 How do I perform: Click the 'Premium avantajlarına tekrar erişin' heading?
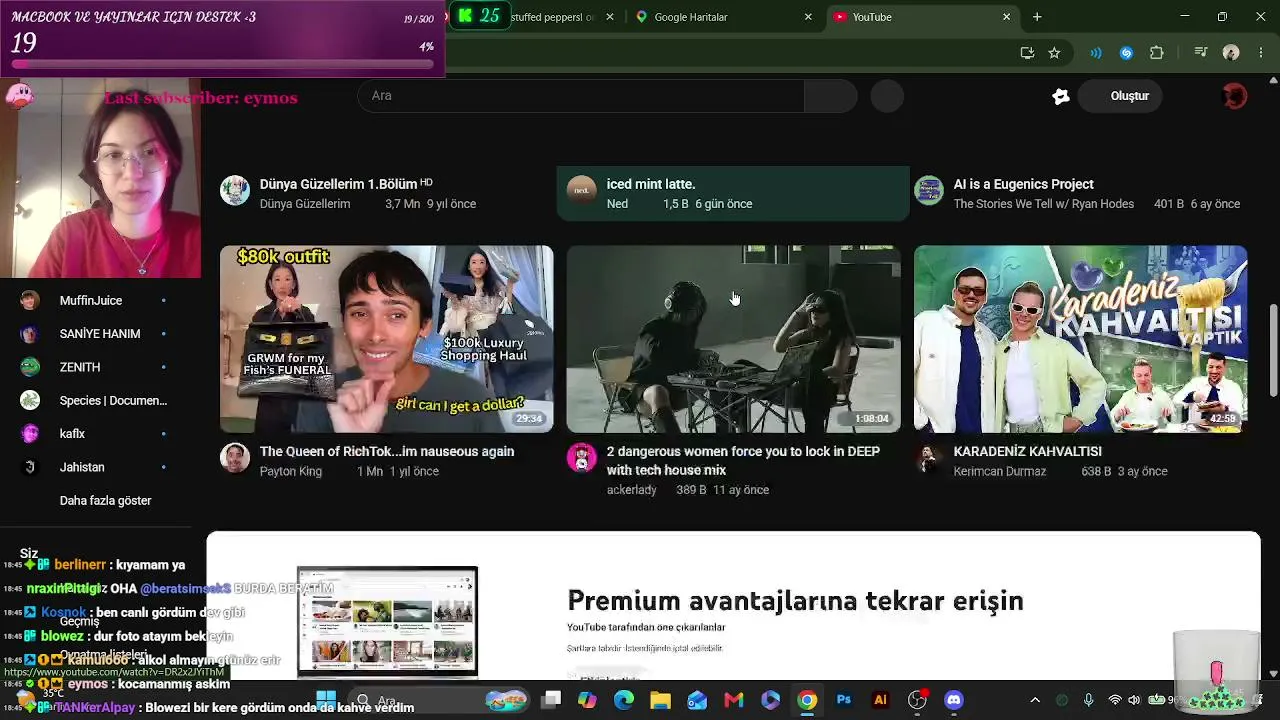pyautogui.click(x=795, y=600)
